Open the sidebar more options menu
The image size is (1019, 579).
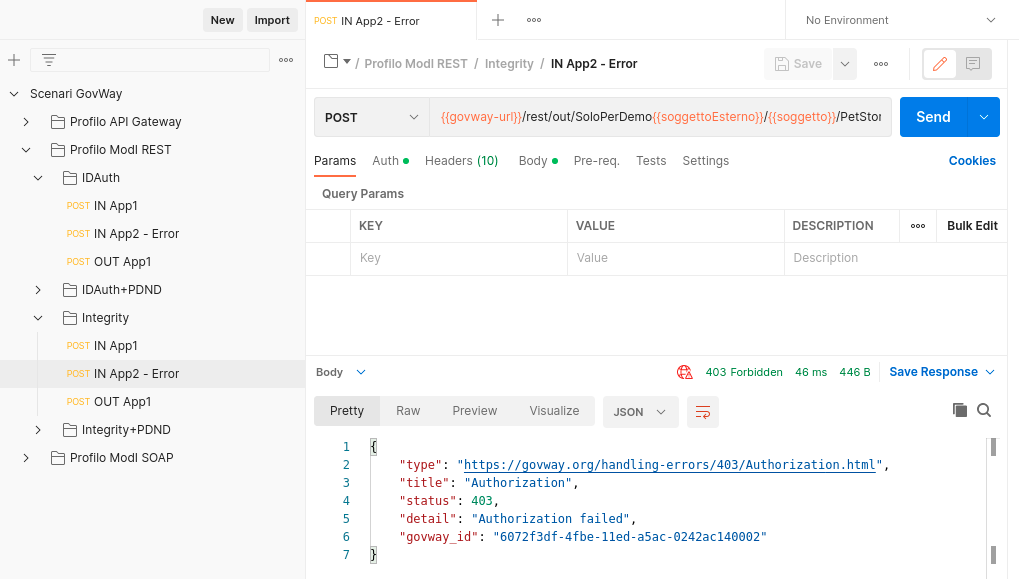coord(286,60)
